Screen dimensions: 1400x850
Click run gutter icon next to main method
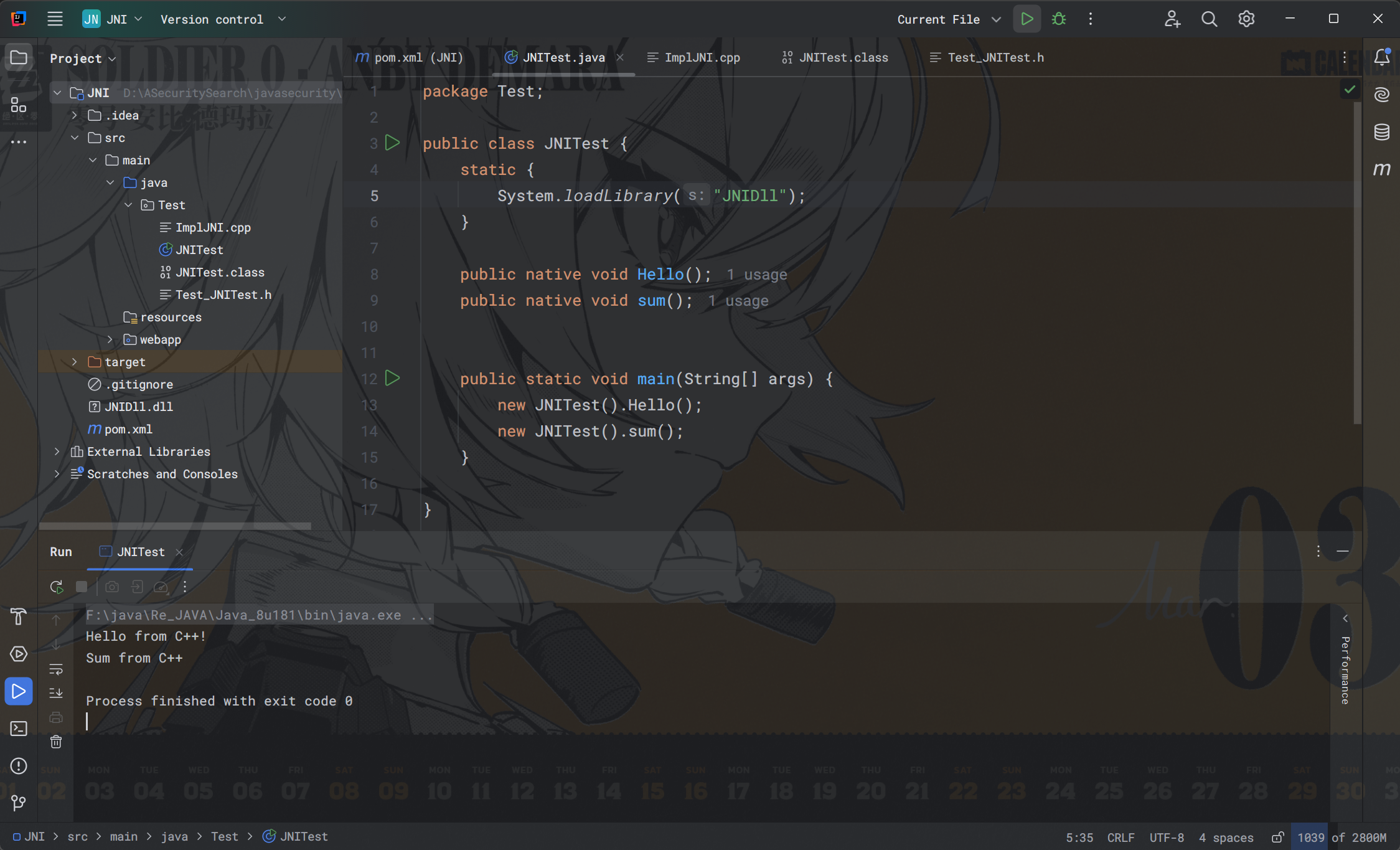(x=392, y=378)
